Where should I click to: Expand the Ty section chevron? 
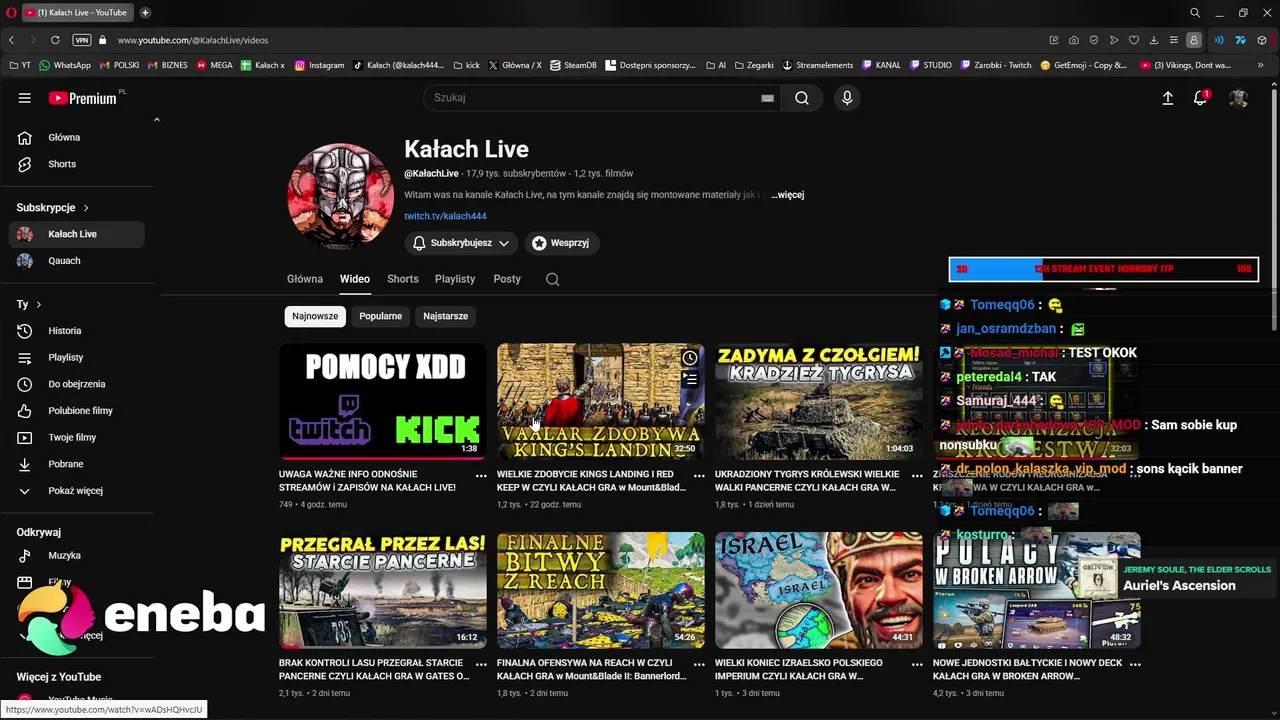click(39, 304)
